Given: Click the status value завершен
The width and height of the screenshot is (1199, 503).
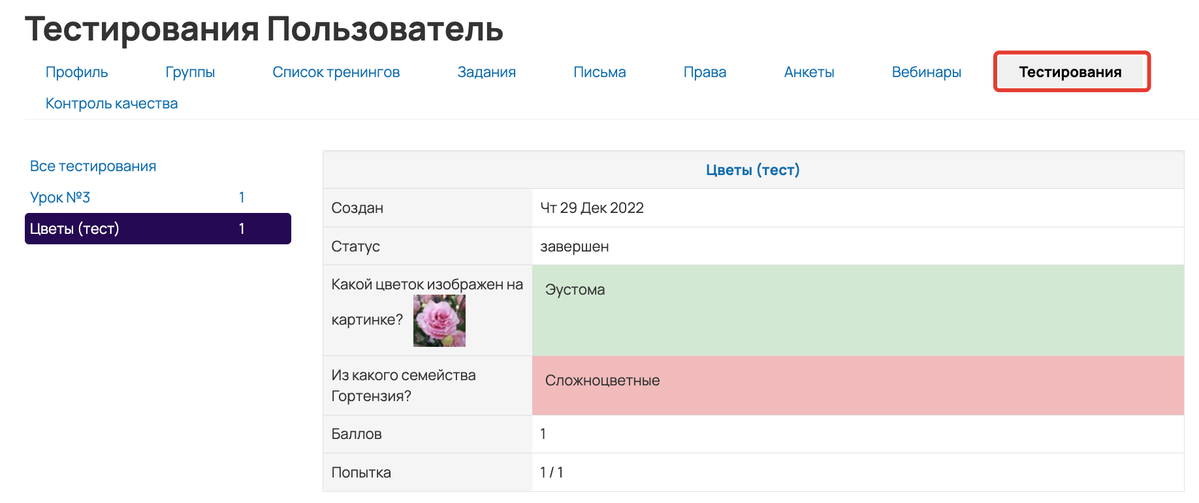Looking at the screenshot, I should pyautogui.click(x=574, y=247).
